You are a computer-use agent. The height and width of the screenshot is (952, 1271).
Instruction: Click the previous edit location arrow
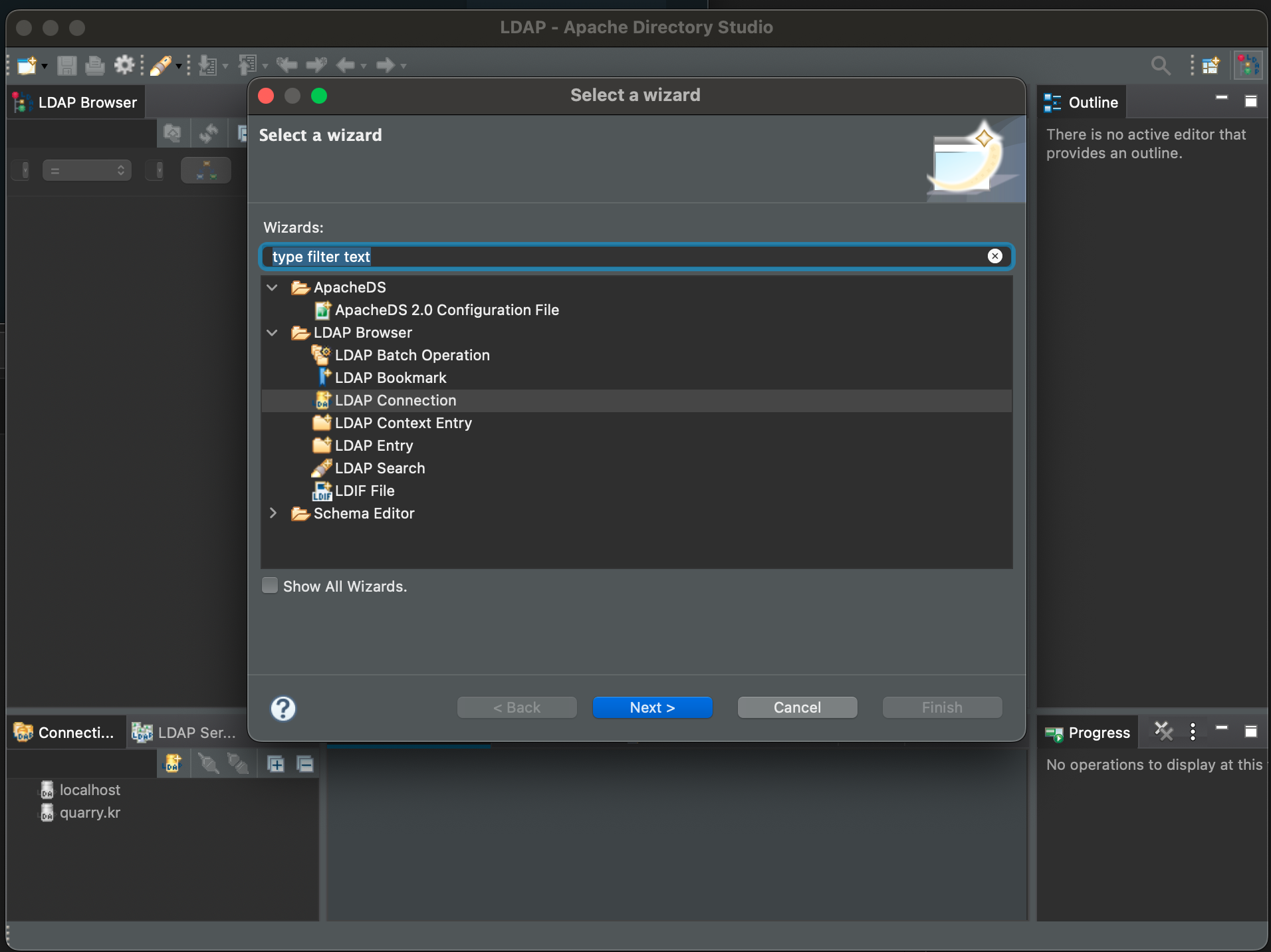click(287, 65)
